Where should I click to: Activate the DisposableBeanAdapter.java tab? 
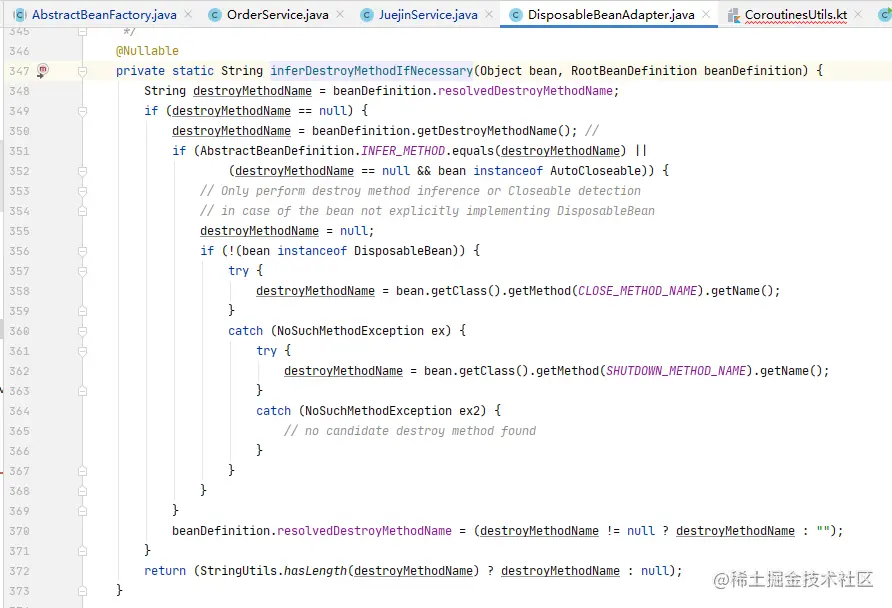611,15
